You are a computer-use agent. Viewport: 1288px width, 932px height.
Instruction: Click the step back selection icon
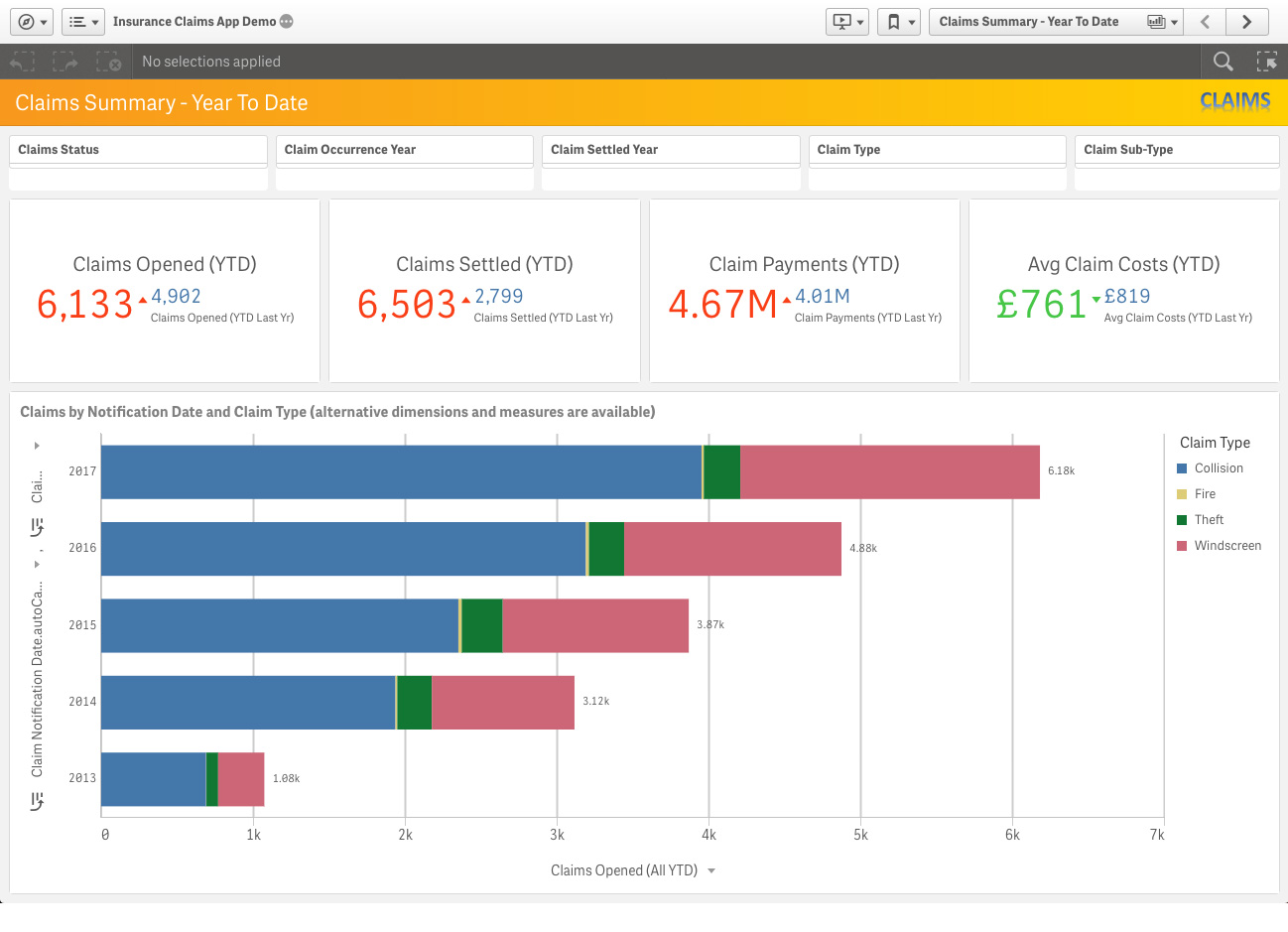tap(22, 62)
